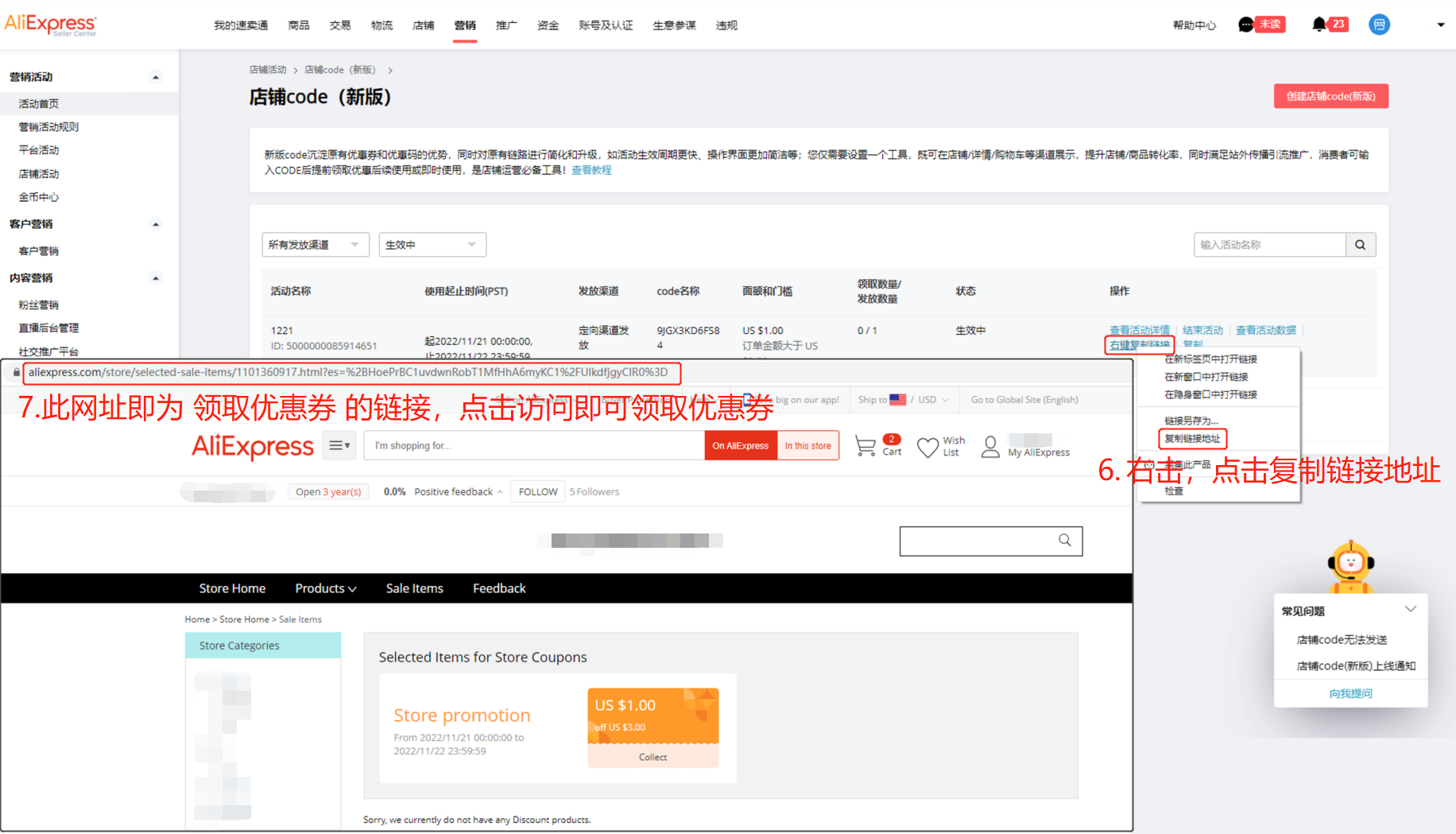Click the I'm shopping for search field
This screenshot has width=1456, height=834.
point(534,445)
